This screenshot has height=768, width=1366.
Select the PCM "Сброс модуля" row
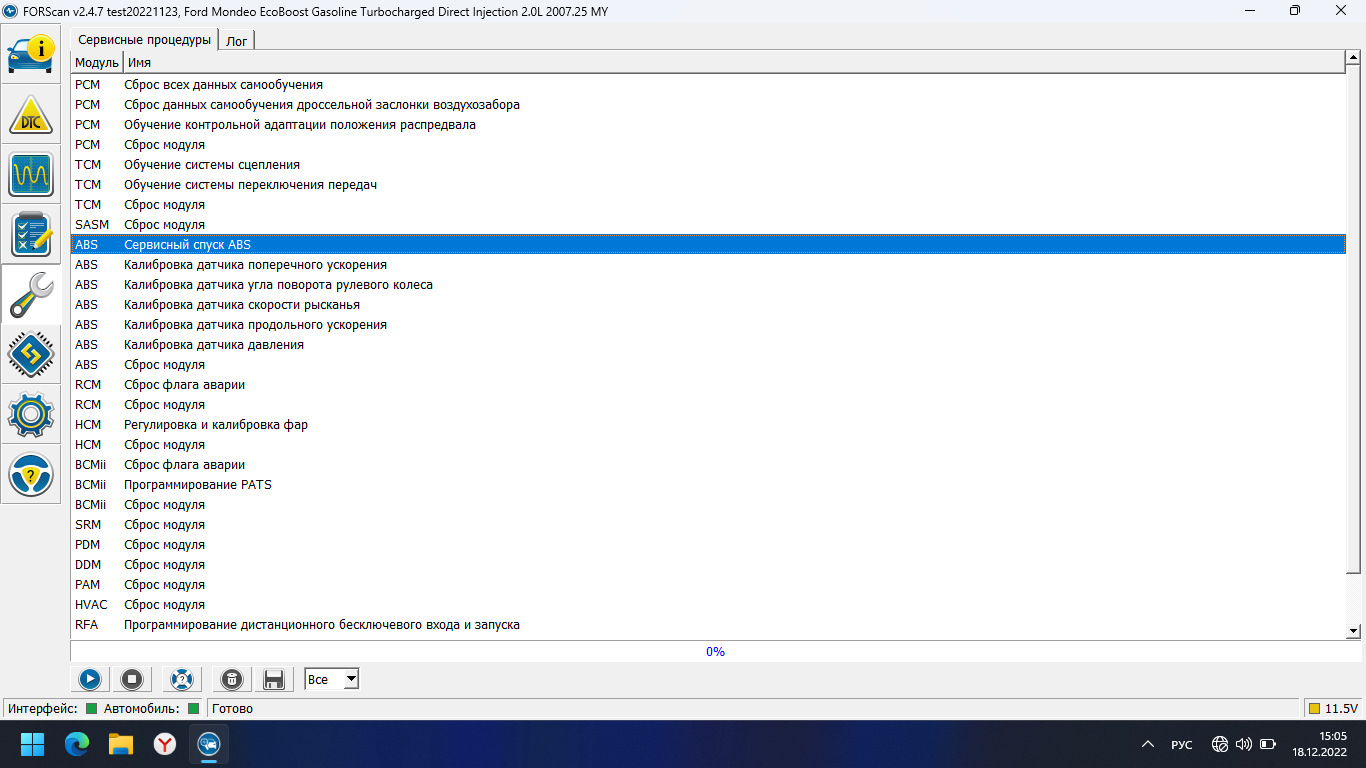pos(708,145)
